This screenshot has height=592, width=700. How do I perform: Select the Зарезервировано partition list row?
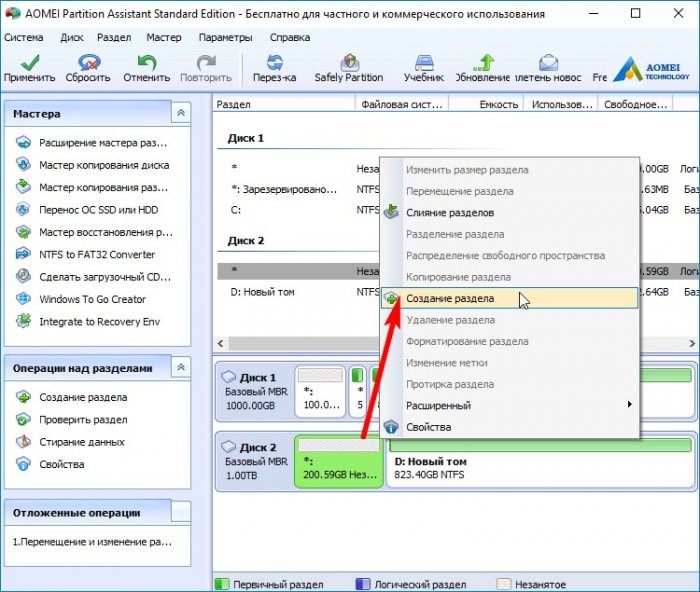pos(299,189)
